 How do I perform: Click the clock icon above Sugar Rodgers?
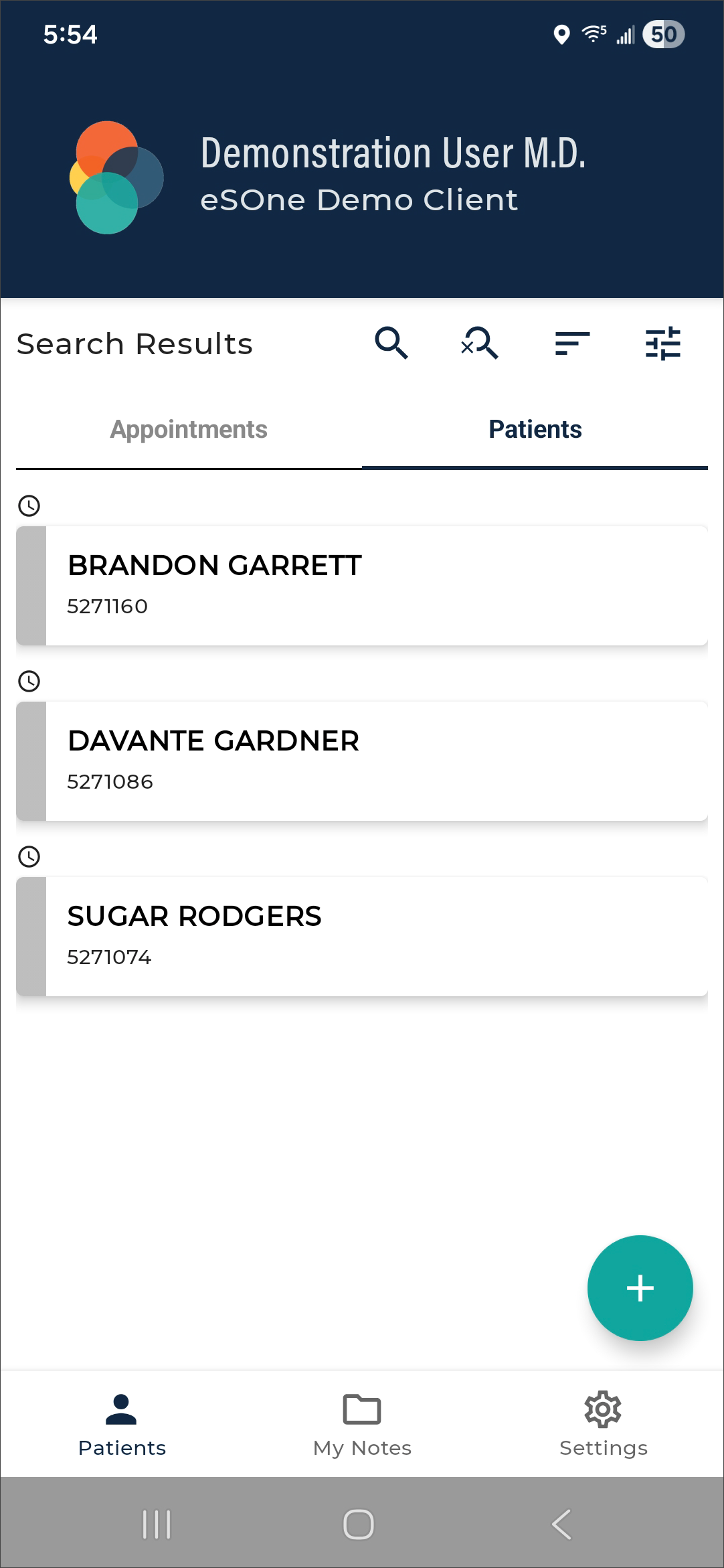29,856
